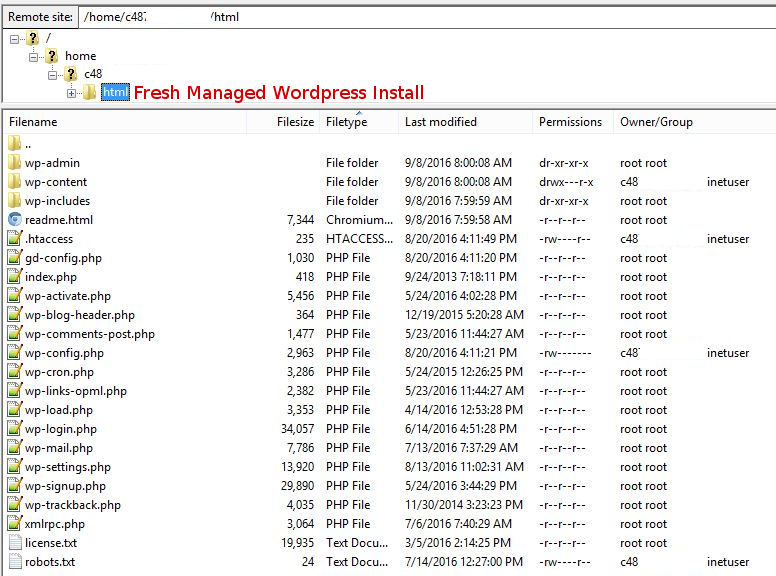The height and width of the screenshot is (576, 776).
Task: Select the wp-config.php filename
Action: coord(64,353)
